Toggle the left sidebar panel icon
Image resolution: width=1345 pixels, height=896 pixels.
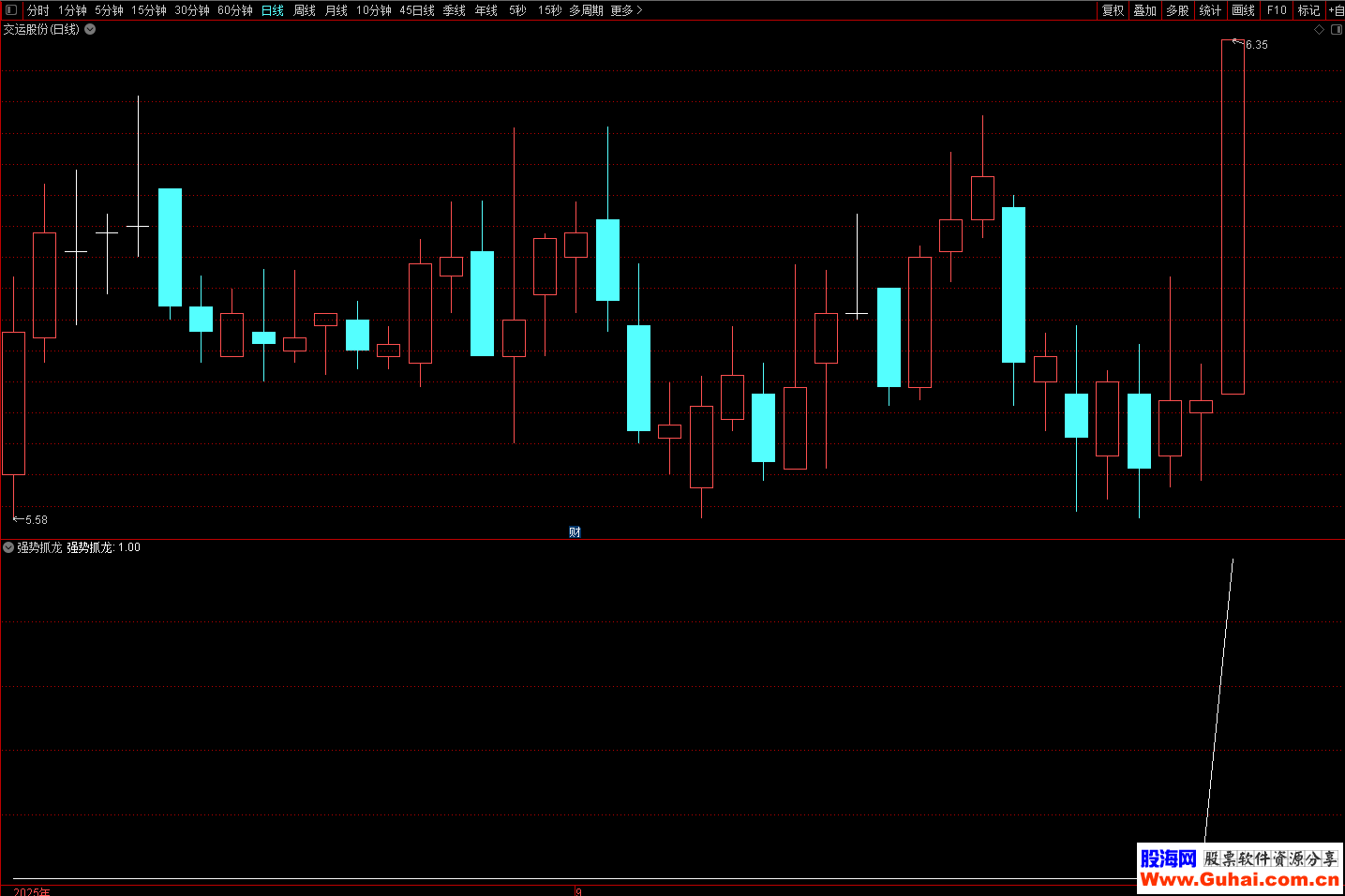[11, 10]
